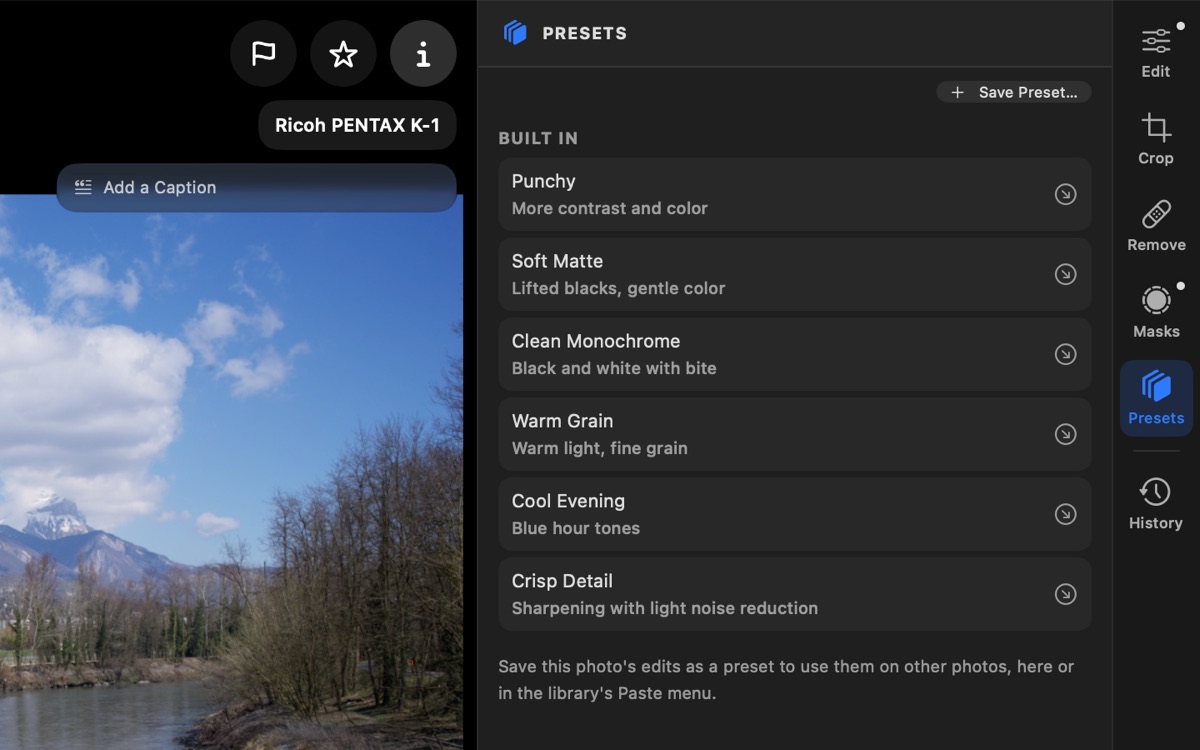Click the PRESETS panel title text

[x=585, y=33]
